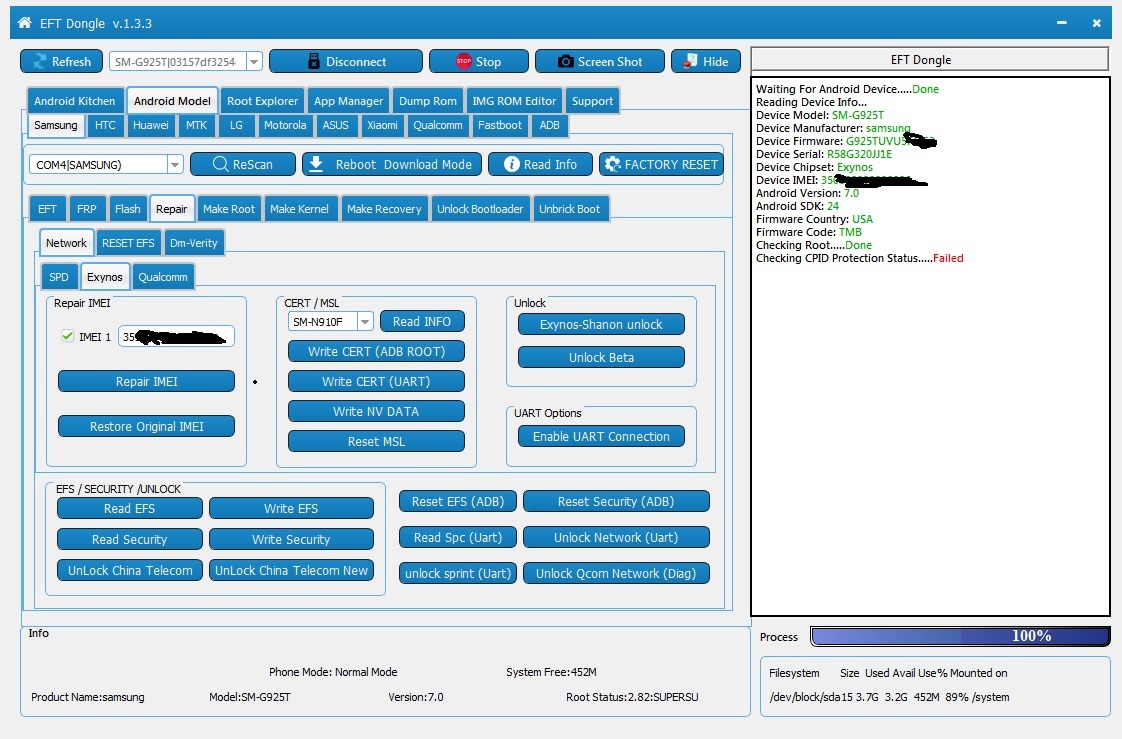Image resolution: width=1122 pixels, height=739 pixels.
Task: Click the Reset MSL button
Action: pos(376,441)
